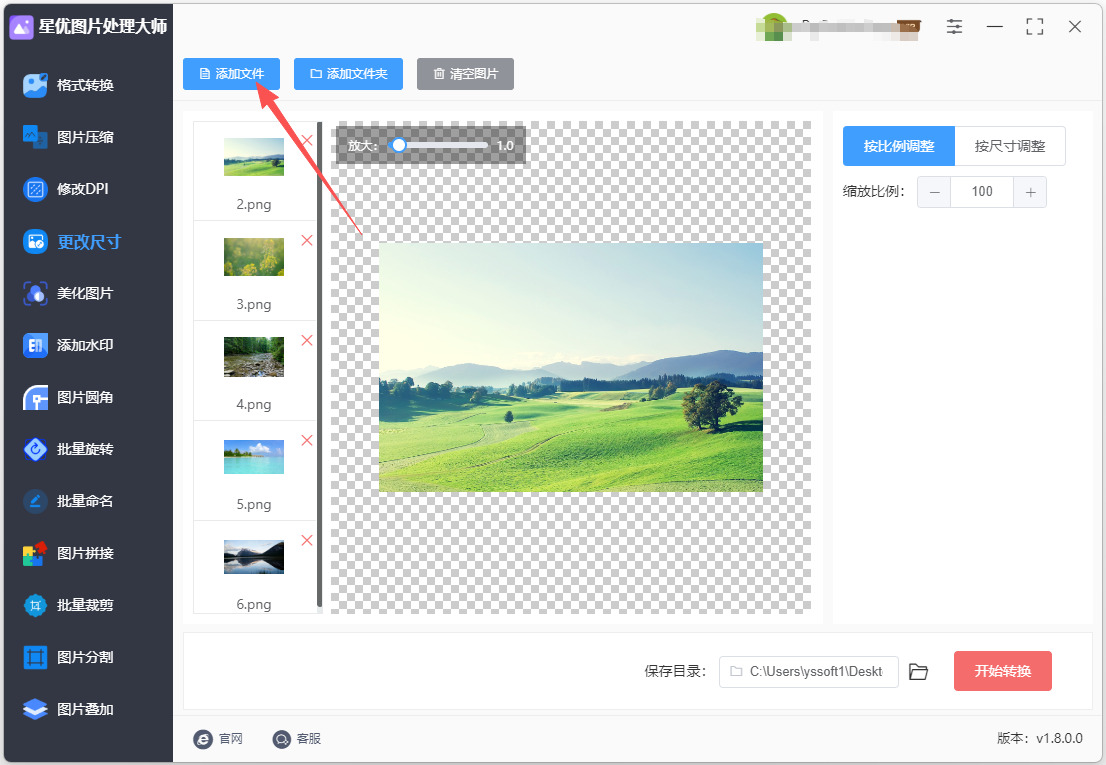The width and height of the screenshot is (1106, 765).
Task: Click 添加文件夹 add folder button
Action: tap(348, 74)
